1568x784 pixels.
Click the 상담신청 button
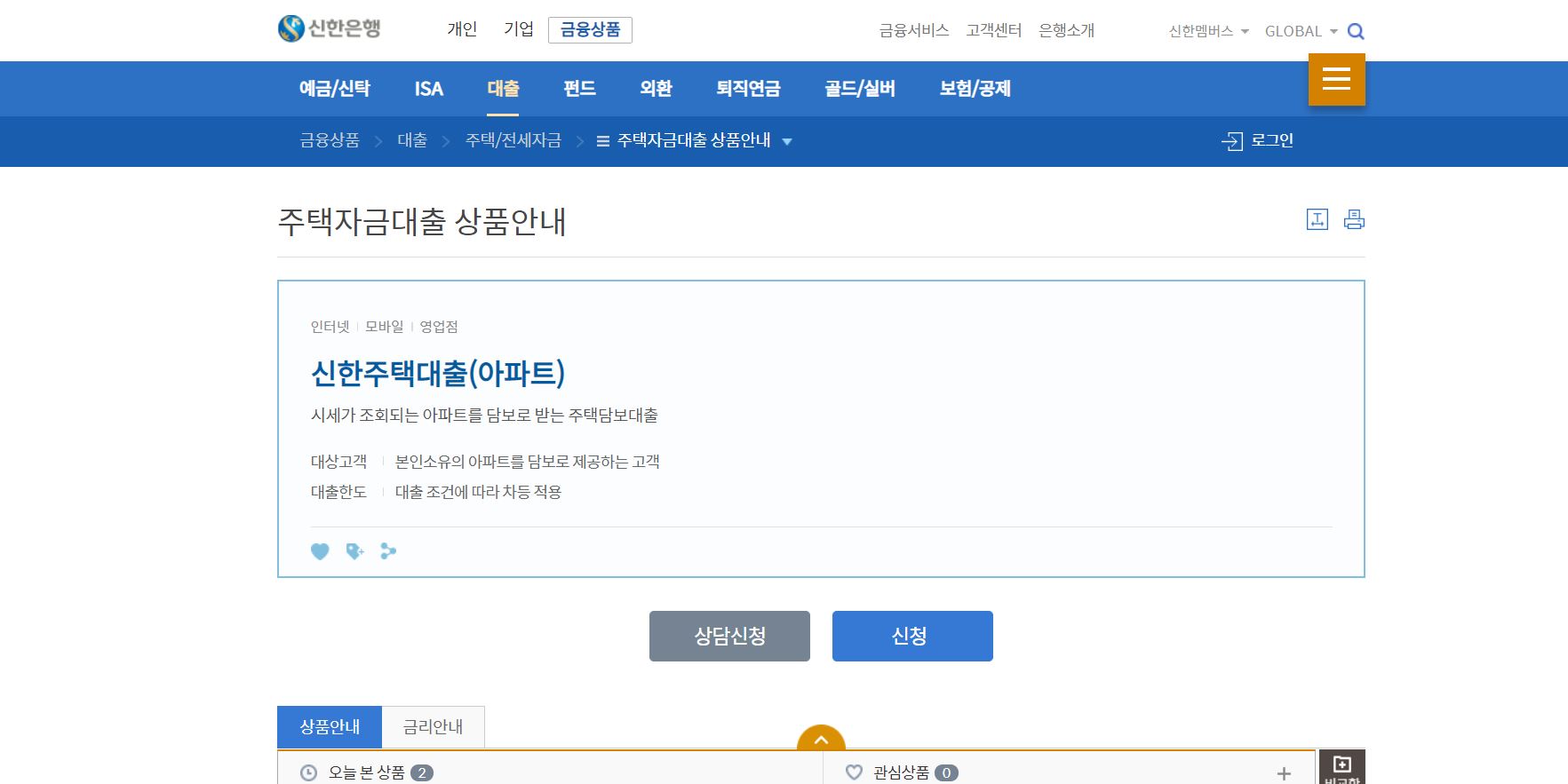(x=729, y=636)
